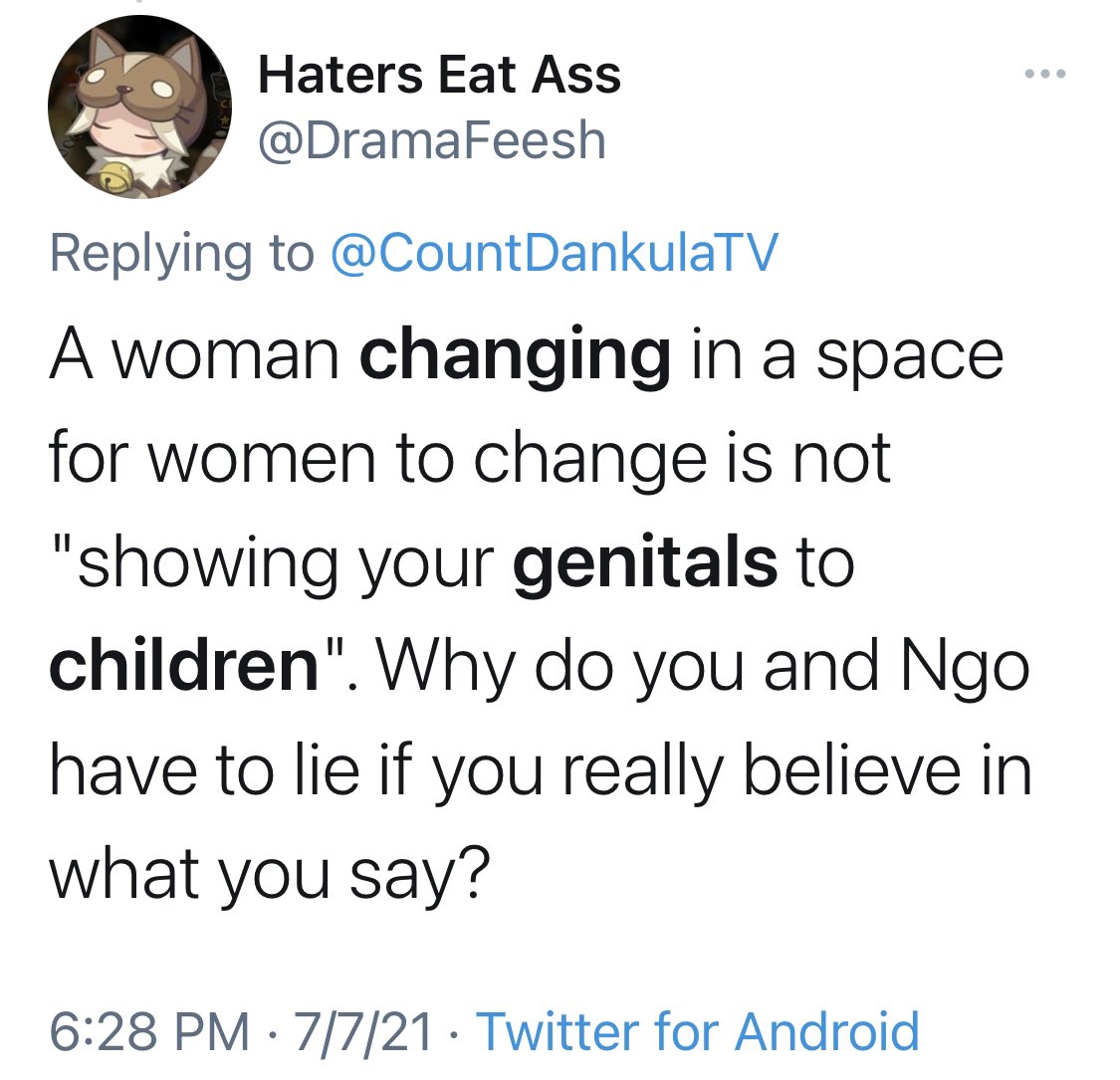Click the 6:28 PM timestamp
Screen dimensions: 1120x1080
pos(150,1029)
